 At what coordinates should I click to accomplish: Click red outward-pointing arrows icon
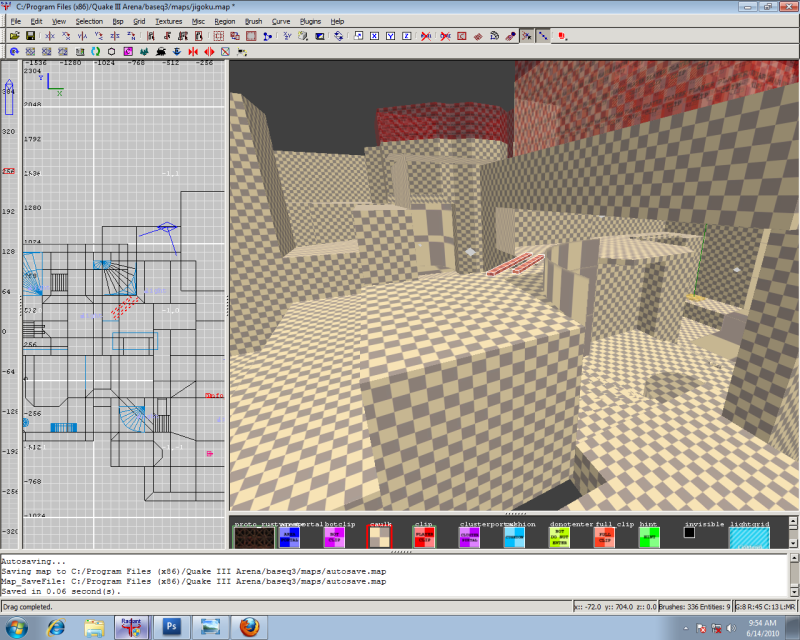point(209,52)
